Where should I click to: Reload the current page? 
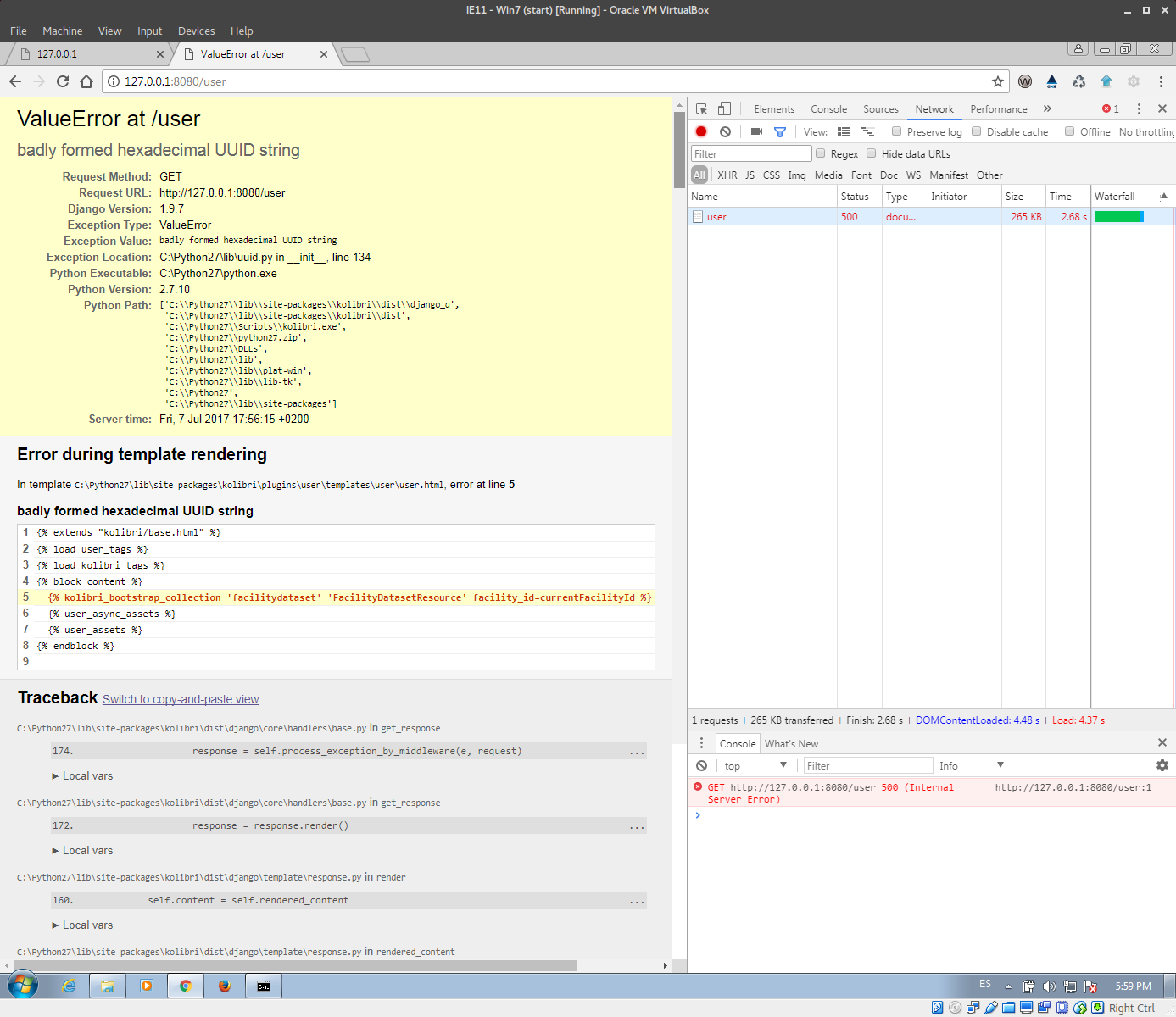pos(63,81)
